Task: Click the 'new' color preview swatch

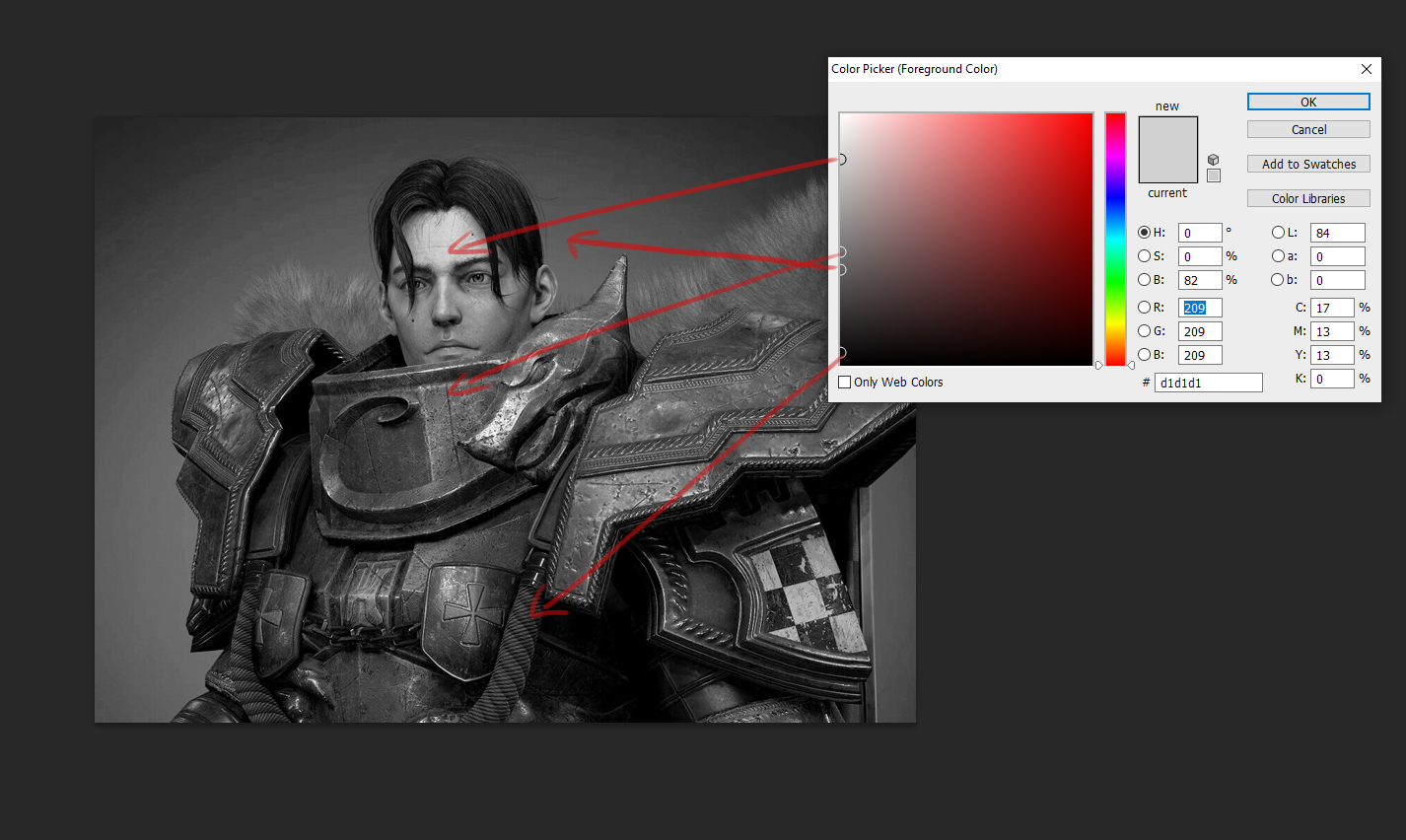Action: pyautogui.click(x=1168, y=133)
